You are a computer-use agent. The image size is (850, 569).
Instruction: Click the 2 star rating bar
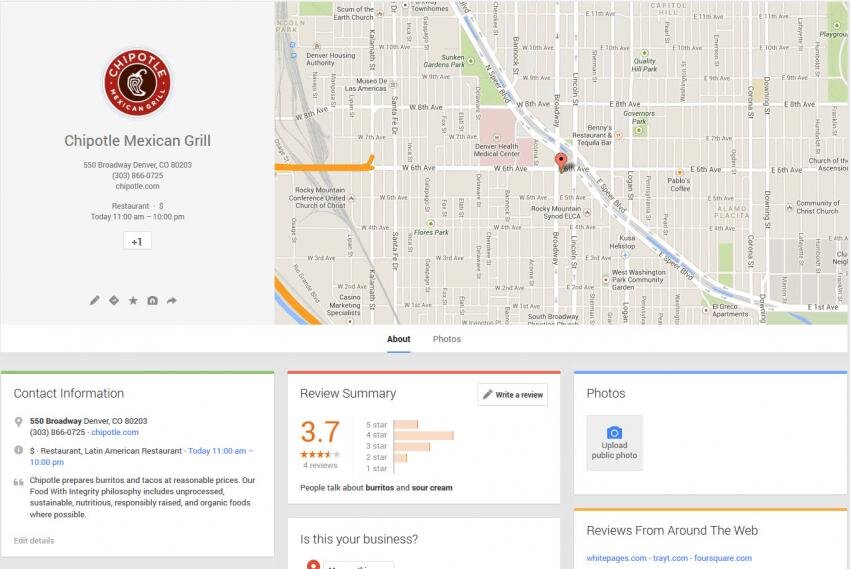[400, 457]
